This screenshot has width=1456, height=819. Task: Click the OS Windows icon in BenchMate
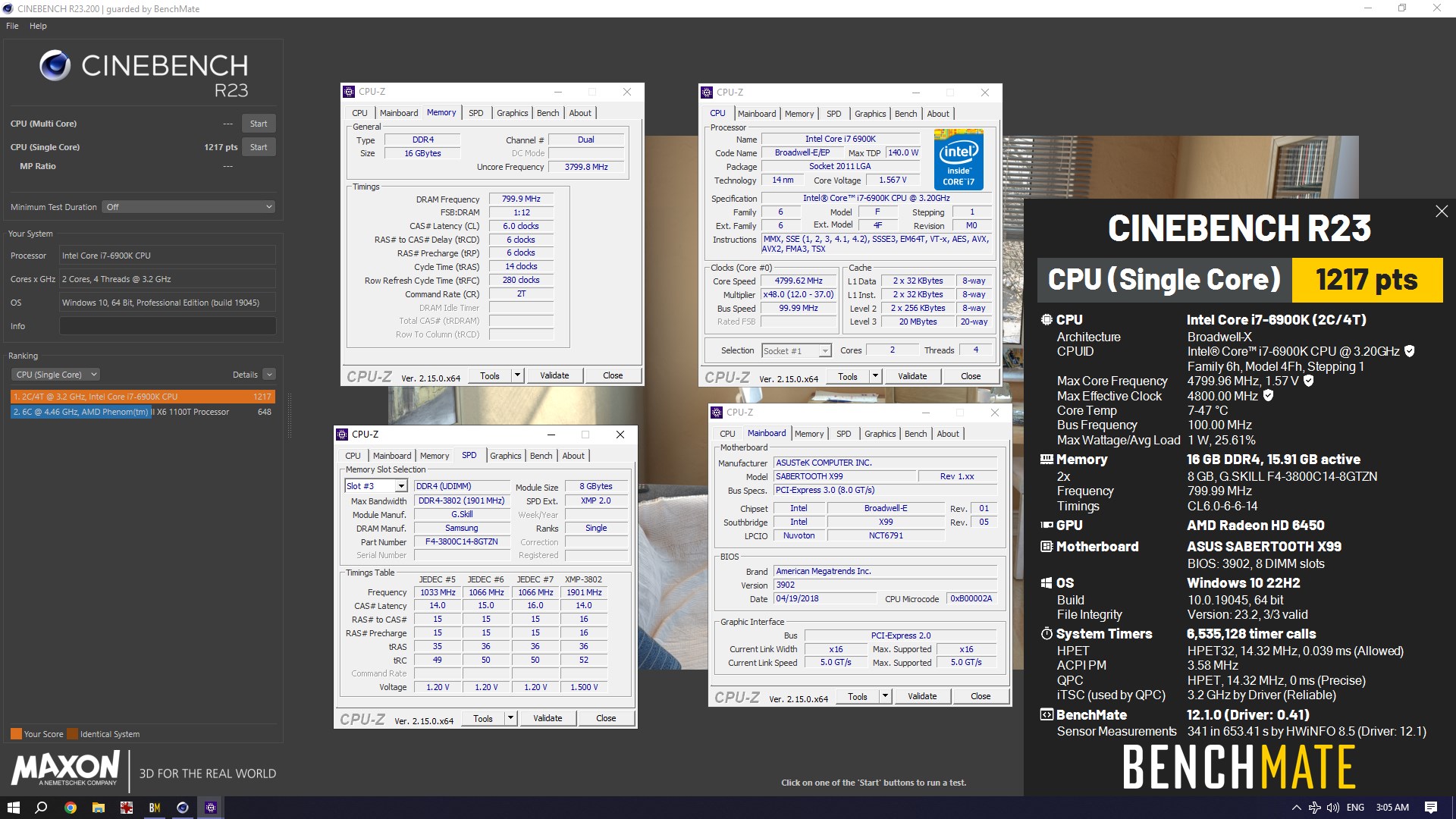(x=1046, y=583)
